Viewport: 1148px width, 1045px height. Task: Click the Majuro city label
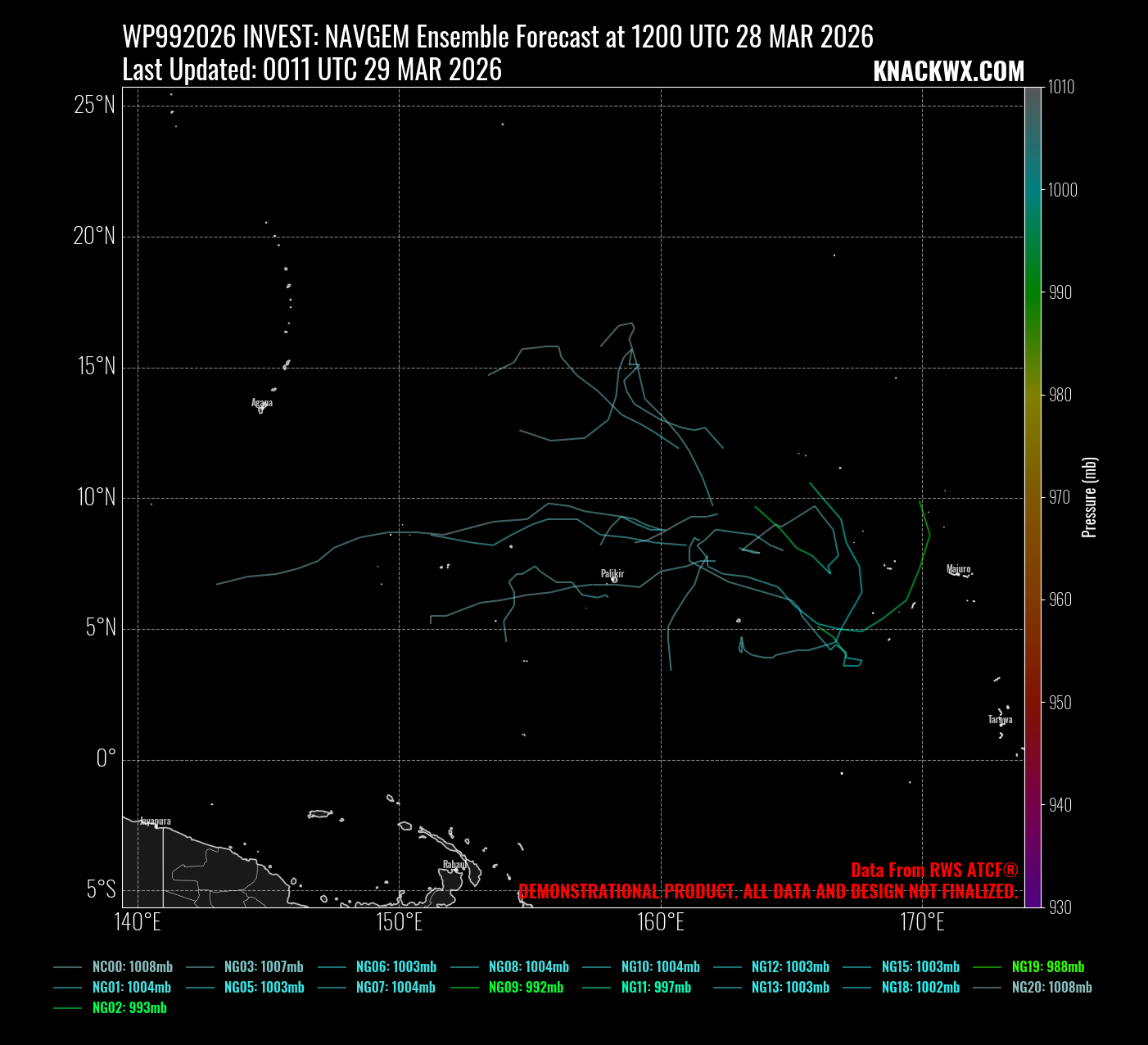point(958,568)
